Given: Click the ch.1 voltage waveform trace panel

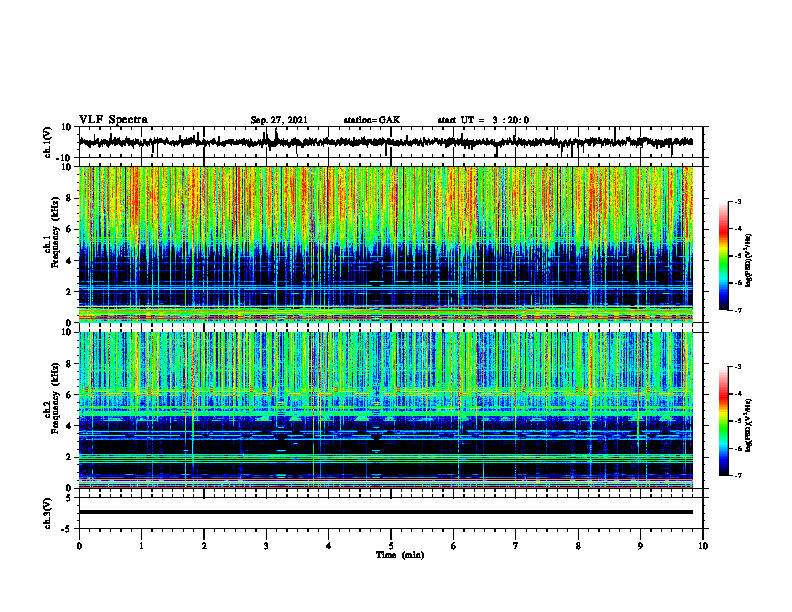Looking at the screenshot, I should (x=391, y=142).
